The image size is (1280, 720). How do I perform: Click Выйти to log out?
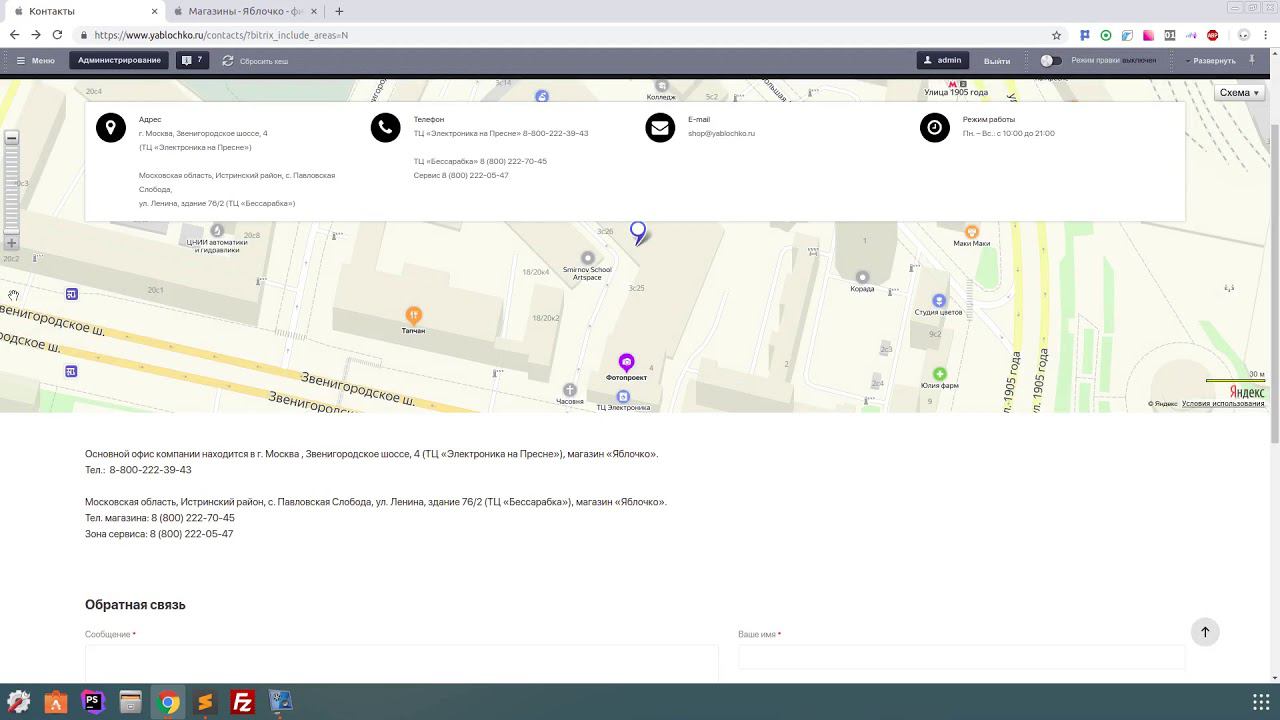point(997,61)
